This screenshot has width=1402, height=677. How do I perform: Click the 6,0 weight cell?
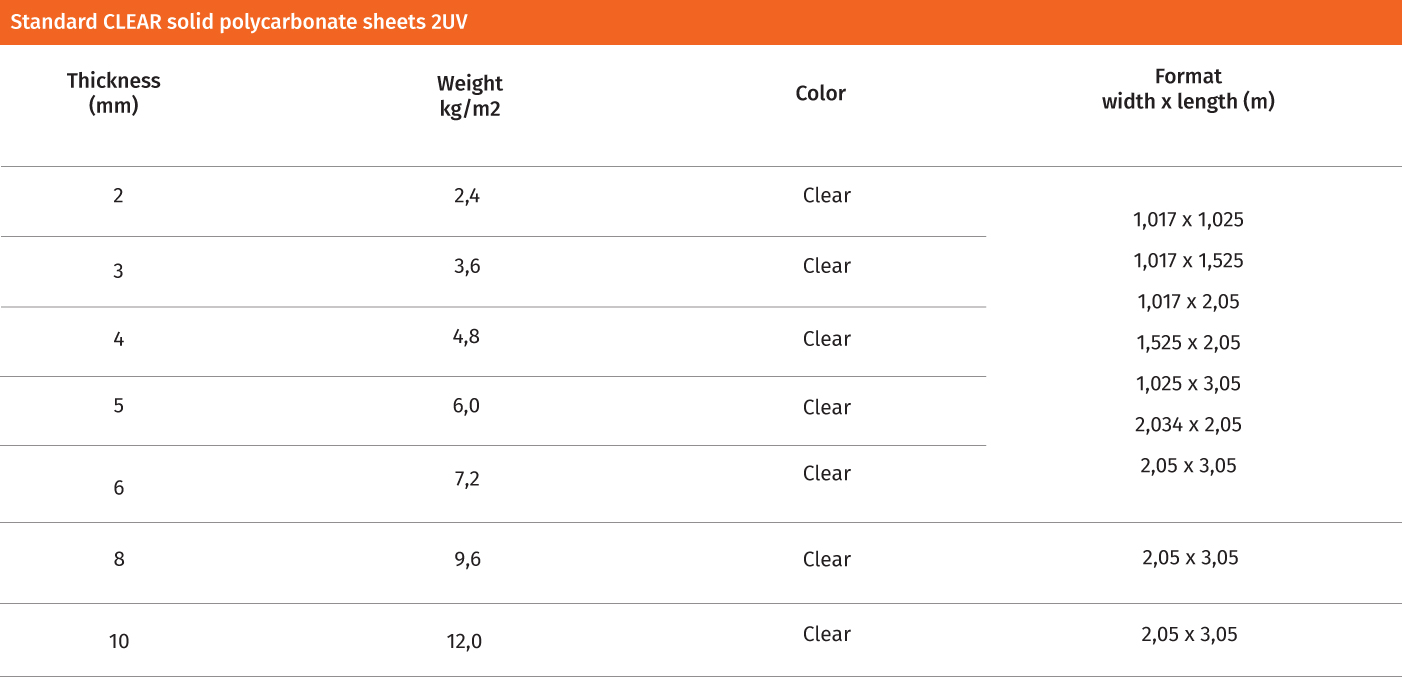(x=467, y=406)
